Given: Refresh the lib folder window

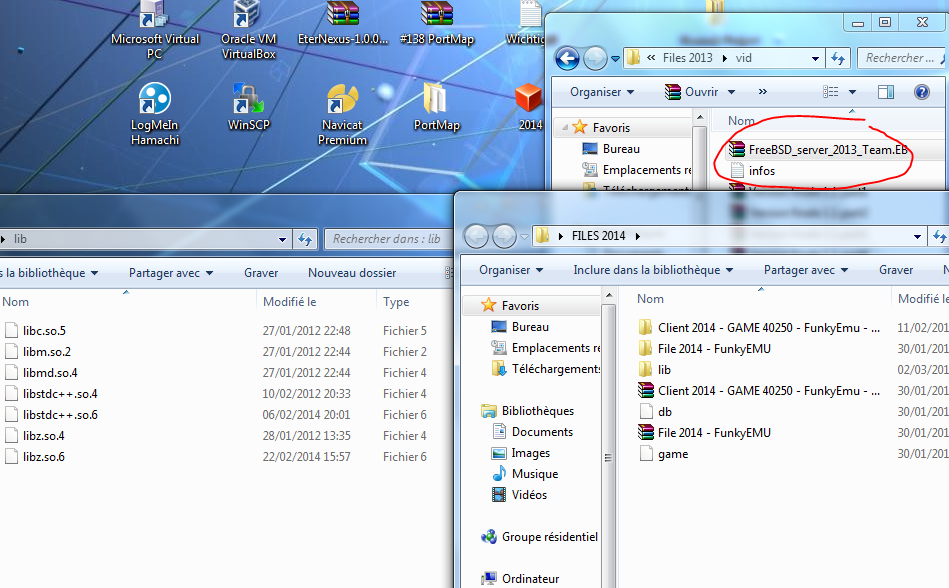Looking at the screenshot, I should click(x=305, y=239).
